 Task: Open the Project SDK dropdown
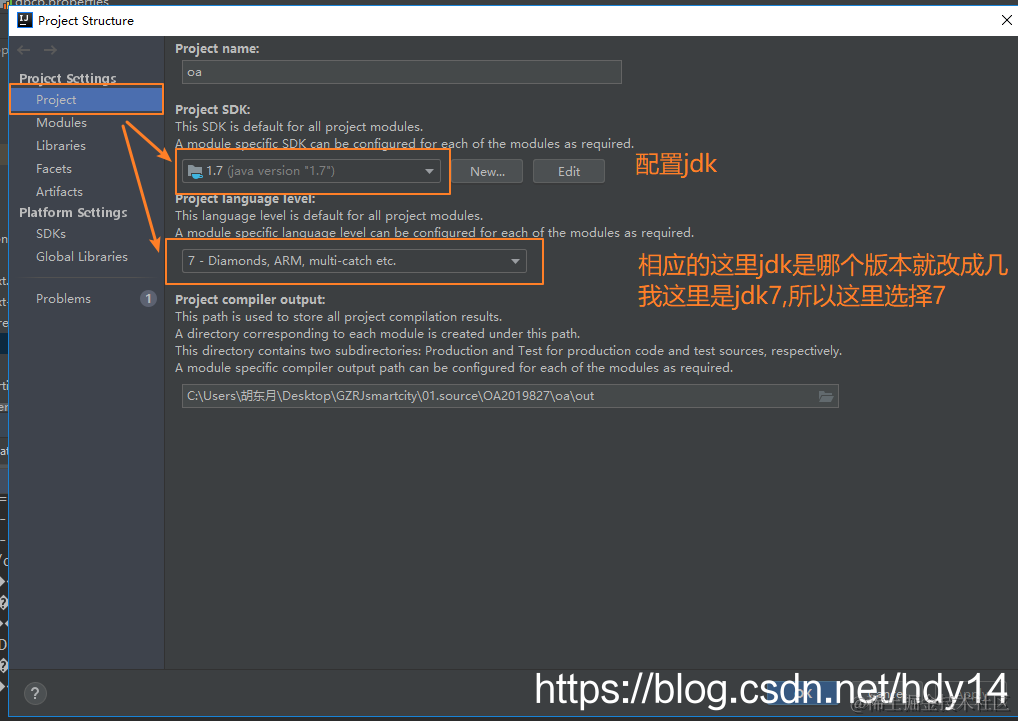311,171
